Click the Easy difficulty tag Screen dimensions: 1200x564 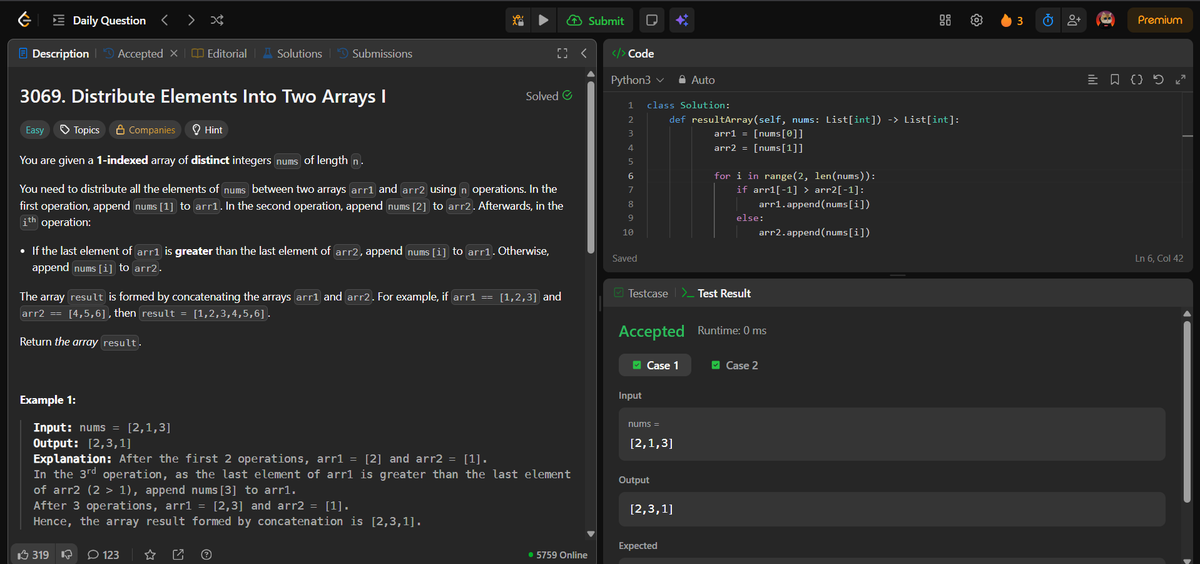point(34,130)
